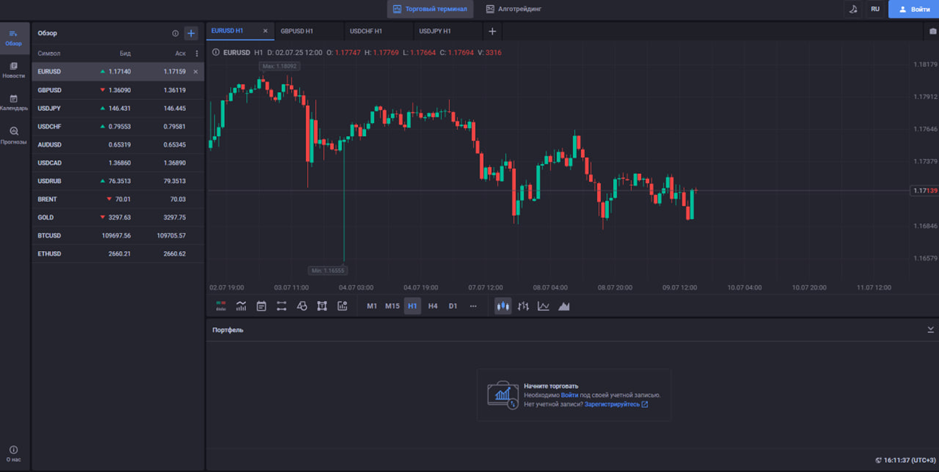Take a chart screenshot with camera icon

932,31
